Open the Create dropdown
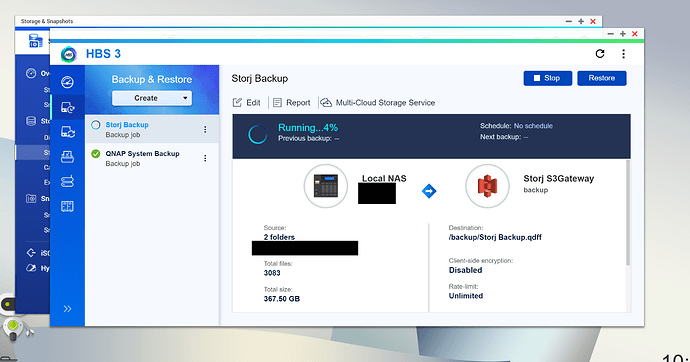This screenshot has height=362, width=690. point(152,98)
